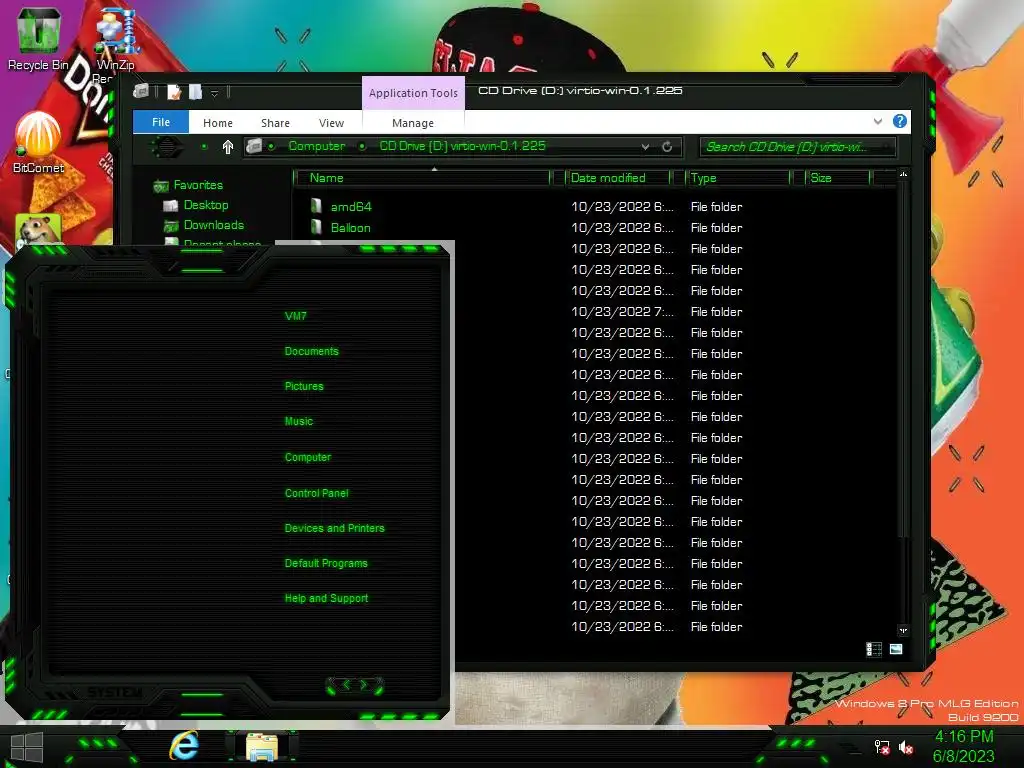Go up one level with Up arrow
Image resolution: width=1024 pixels, height=768 pixels.
[x=227, y=147]
